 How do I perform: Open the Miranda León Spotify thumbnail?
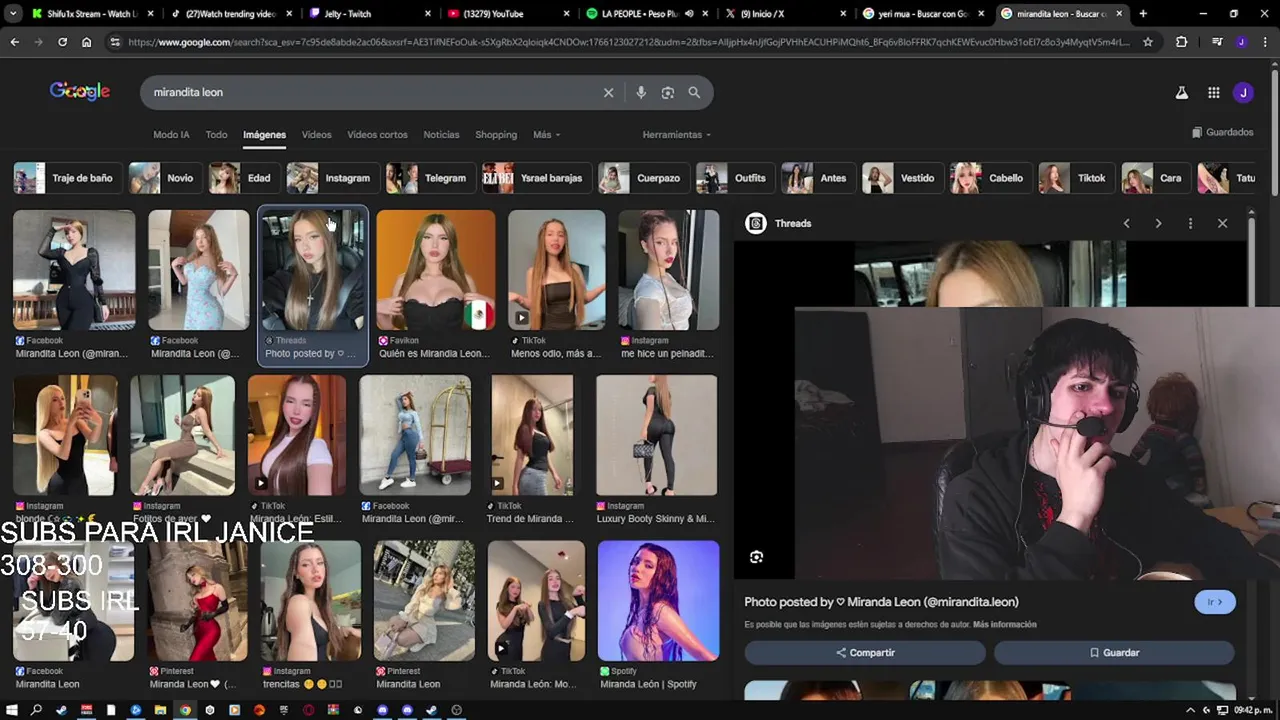[658, 601]
